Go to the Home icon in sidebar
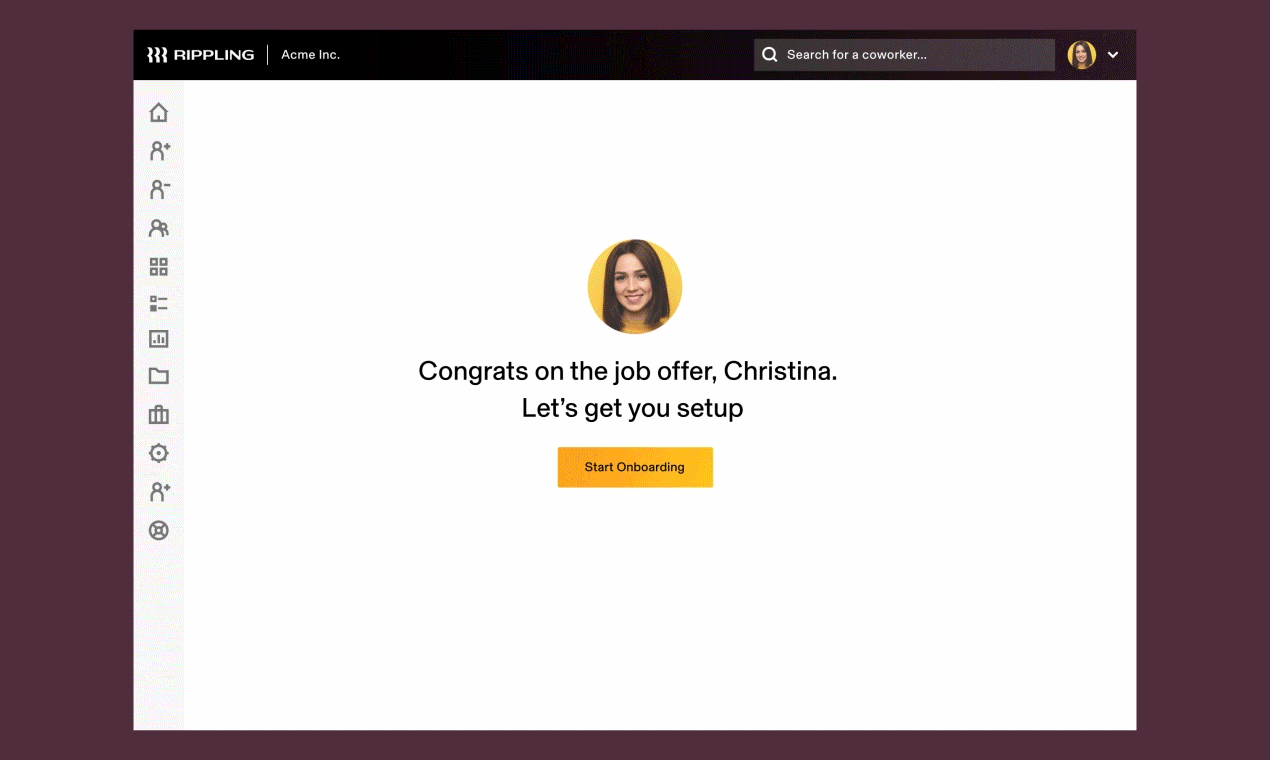The height and width of the screenshot is (760, 1270). [158, 112]
